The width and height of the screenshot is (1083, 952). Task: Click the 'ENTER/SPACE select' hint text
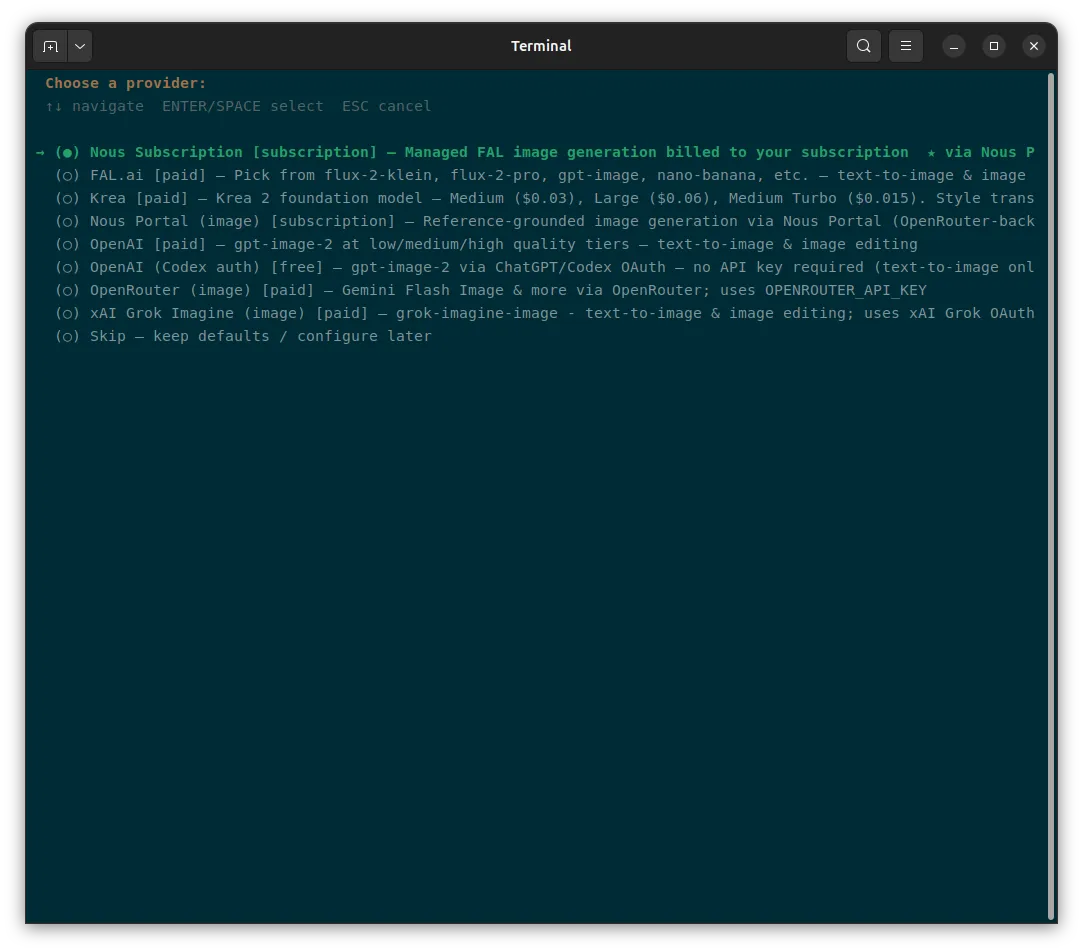tap(242, 106)
